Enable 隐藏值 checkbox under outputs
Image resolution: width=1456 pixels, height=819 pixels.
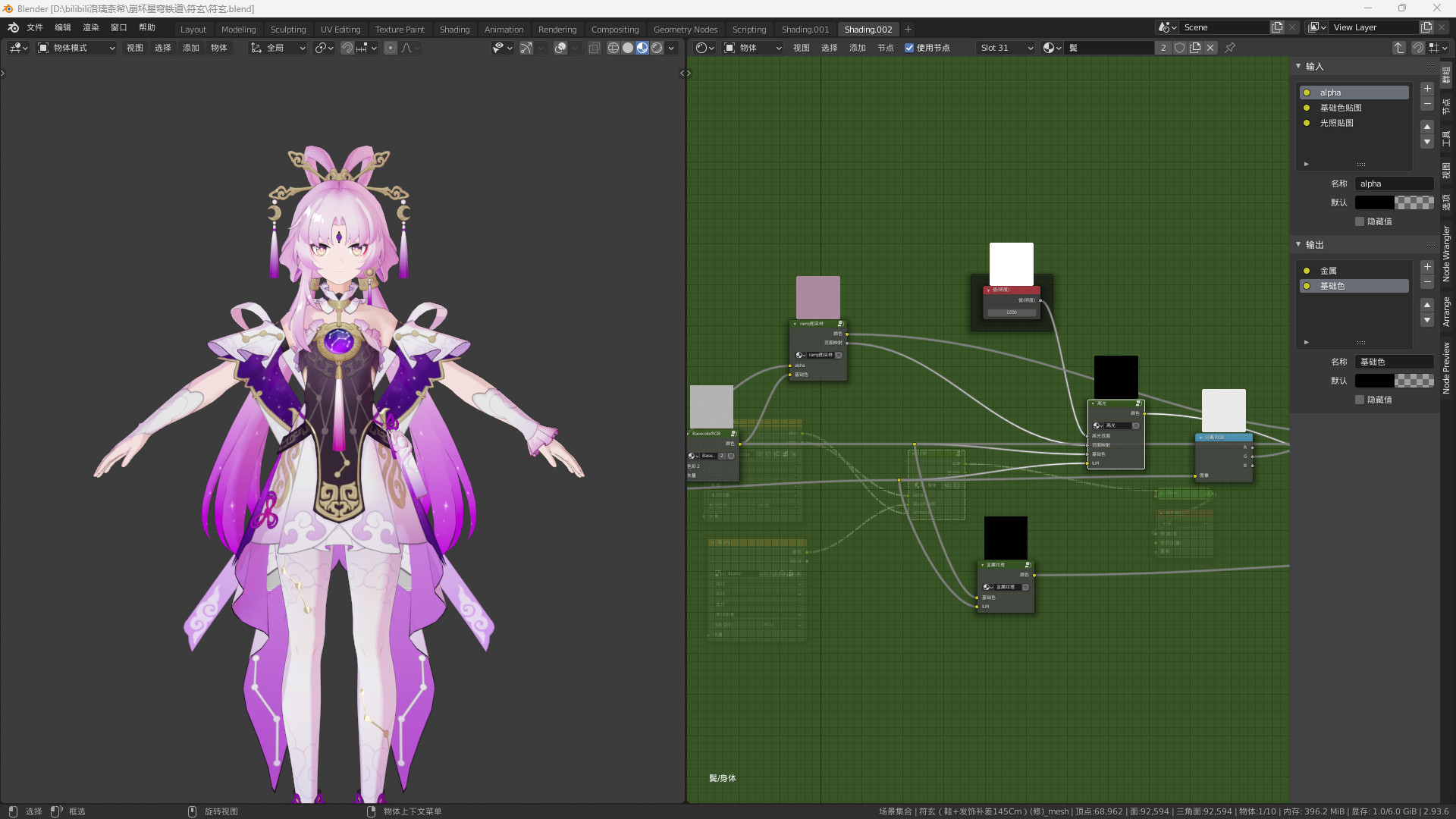(1360, 400)
